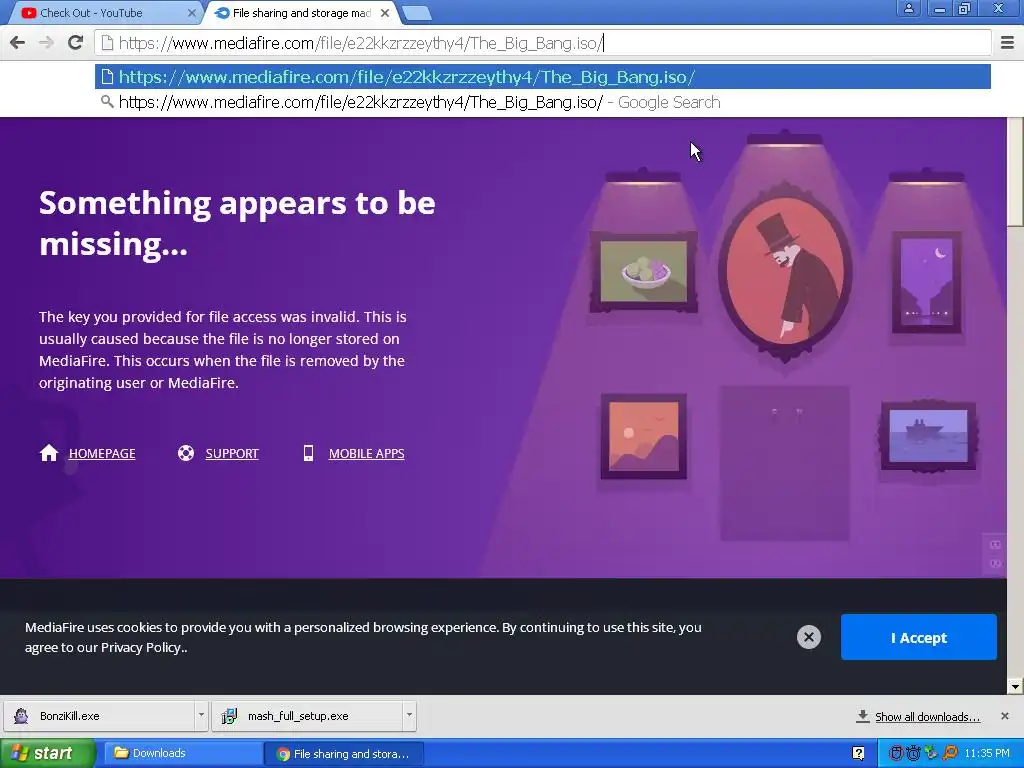The width and height of the screenshot is (1024, 768).
Task: Click the page icon in the address bar
Action: click(107, 43)
